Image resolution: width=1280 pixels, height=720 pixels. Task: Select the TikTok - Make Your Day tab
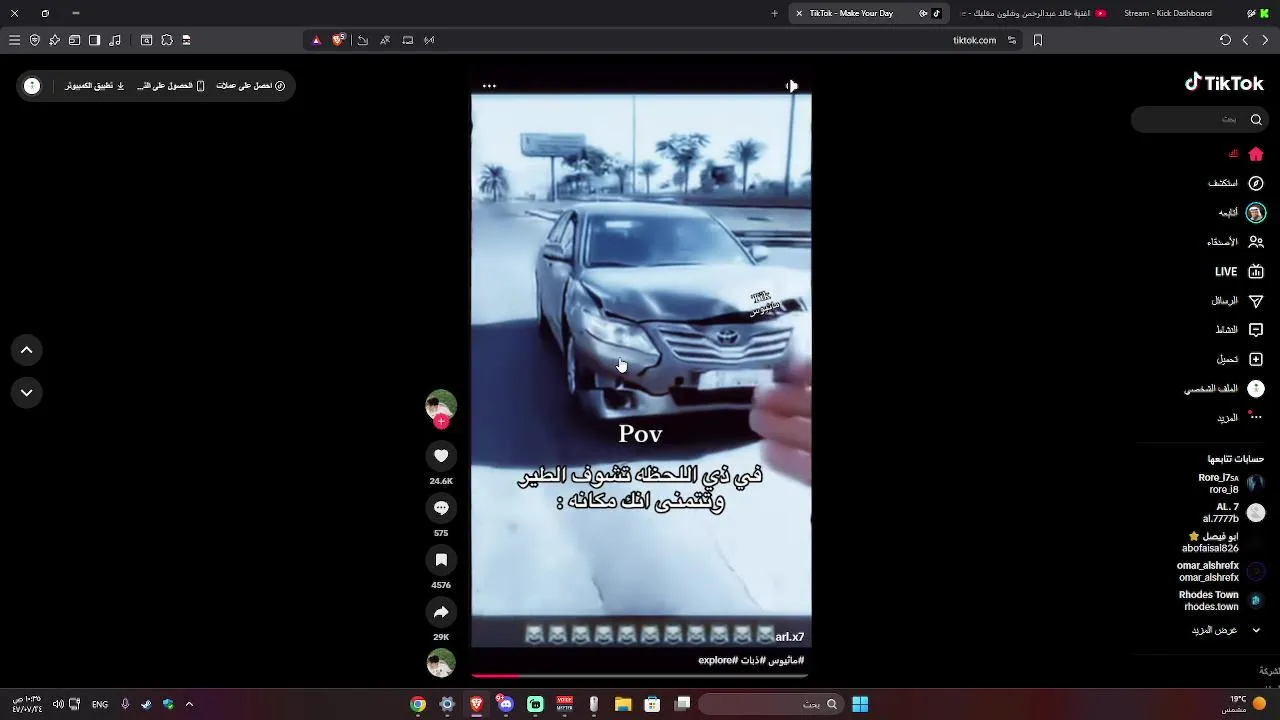click(x=868, y=13)
